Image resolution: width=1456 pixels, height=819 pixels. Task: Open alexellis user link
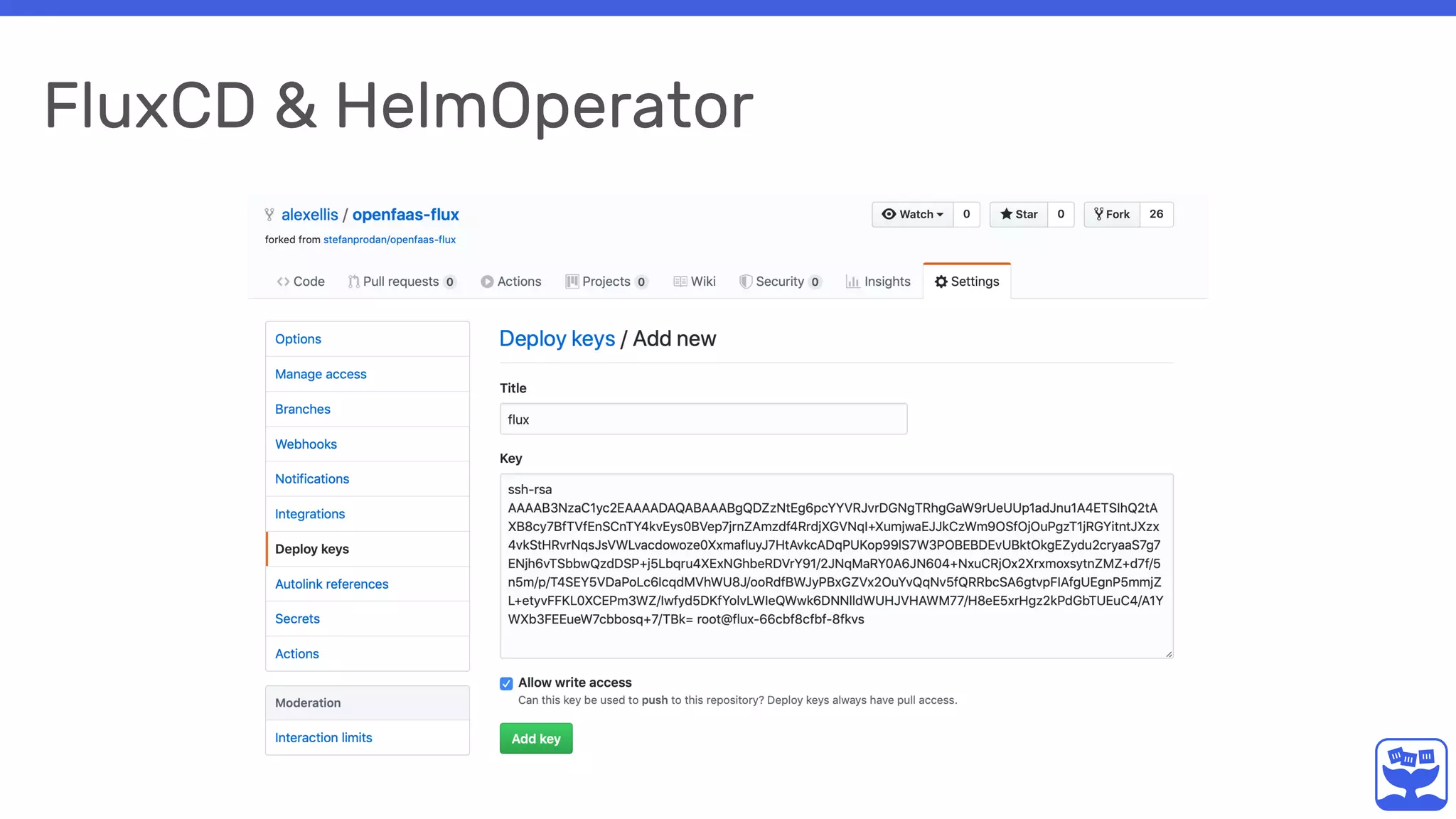310,215
